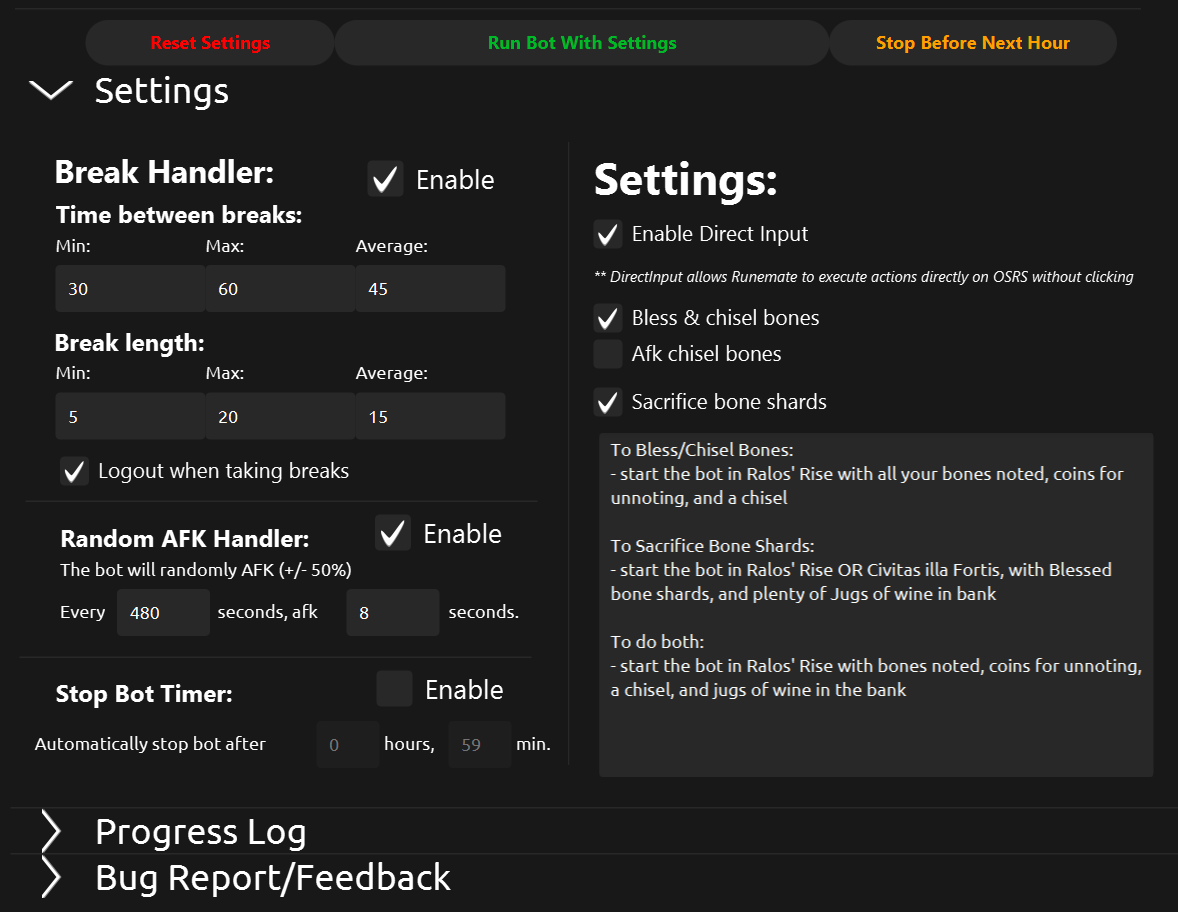
Task: Expand the Progress Log section
Action: coord(51,832)
